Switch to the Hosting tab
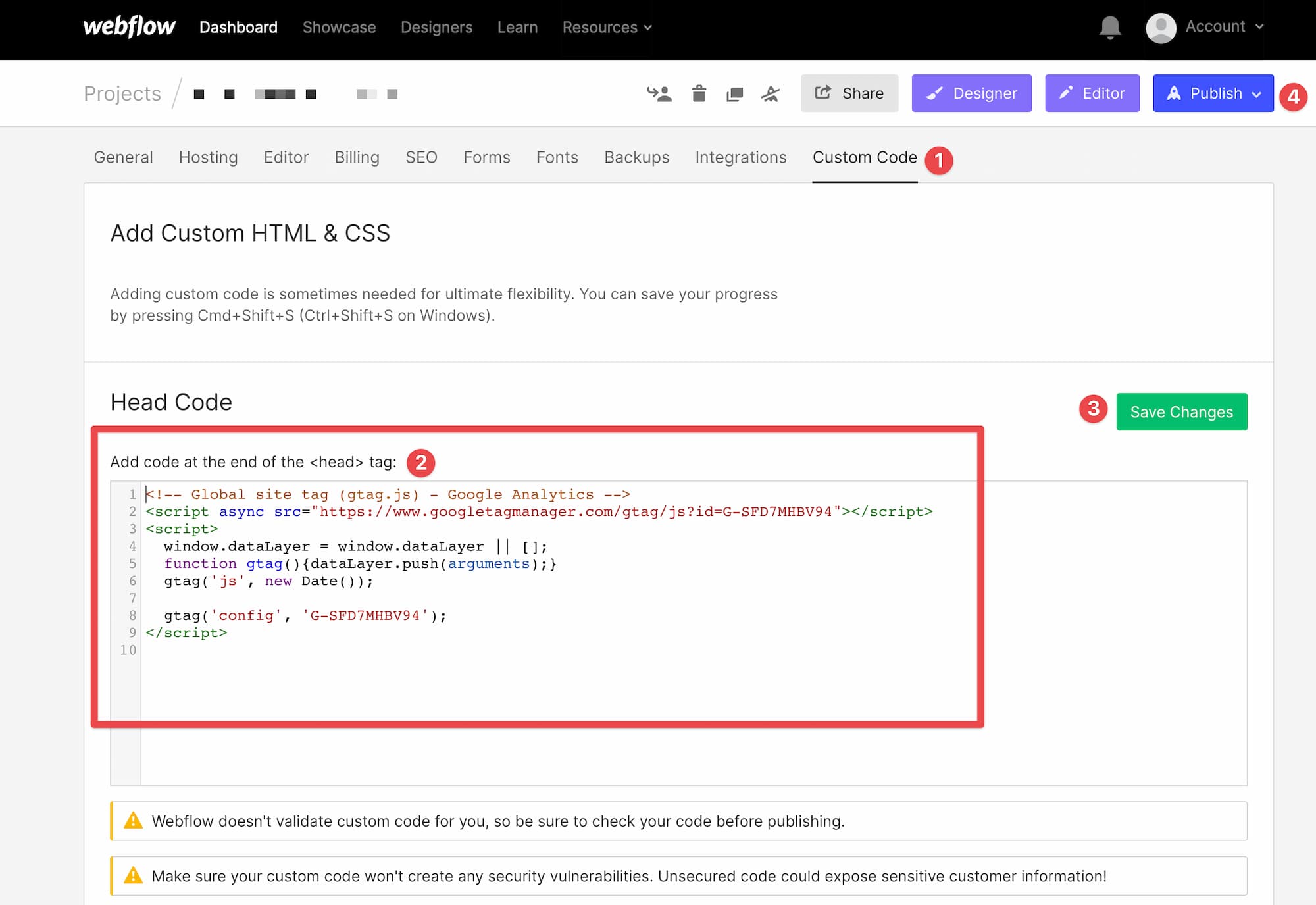Image resolution: width=1316 pixels, height=905 pixels. (208, 157)
